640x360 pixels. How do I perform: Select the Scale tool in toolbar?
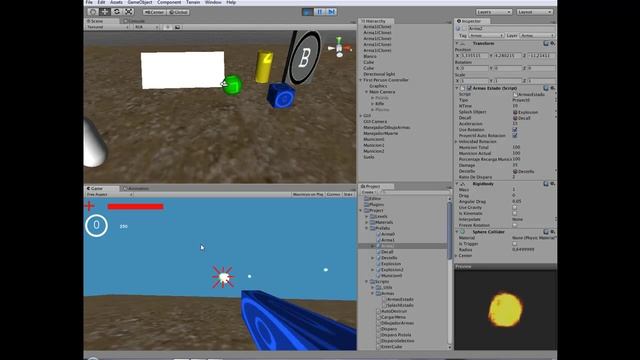[129, 12]
